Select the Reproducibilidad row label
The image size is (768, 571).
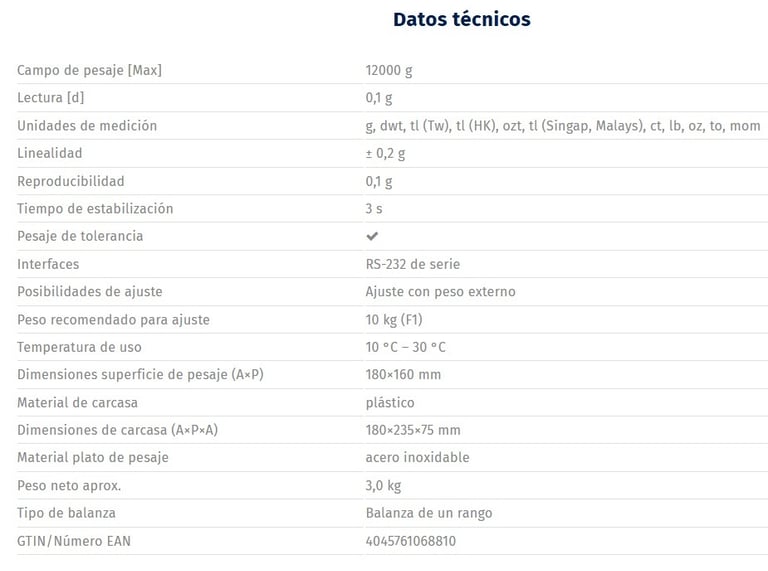(71, 181)
